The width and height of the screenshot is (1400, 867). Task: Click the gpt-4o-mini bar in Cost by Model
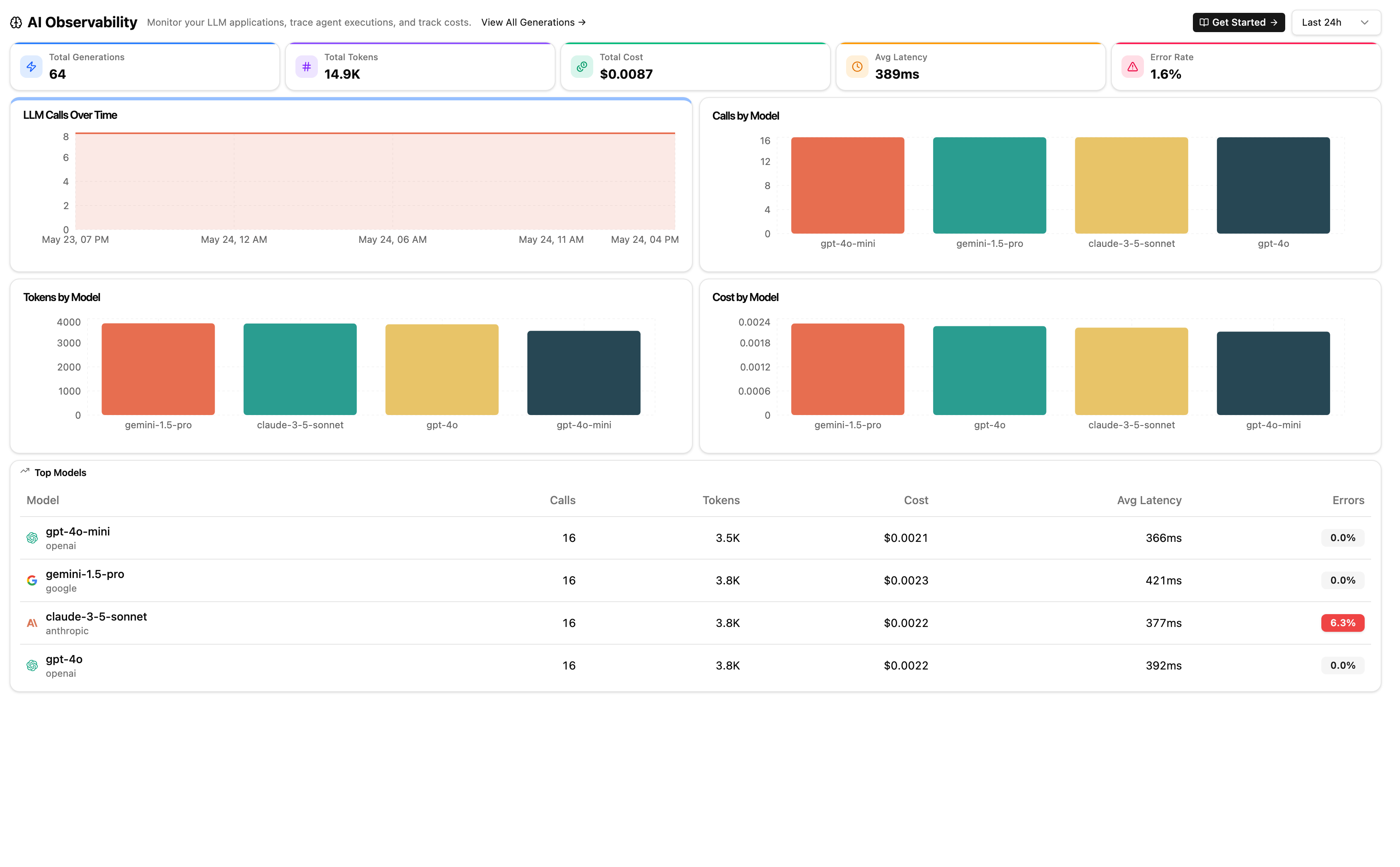click(1273, 373)
